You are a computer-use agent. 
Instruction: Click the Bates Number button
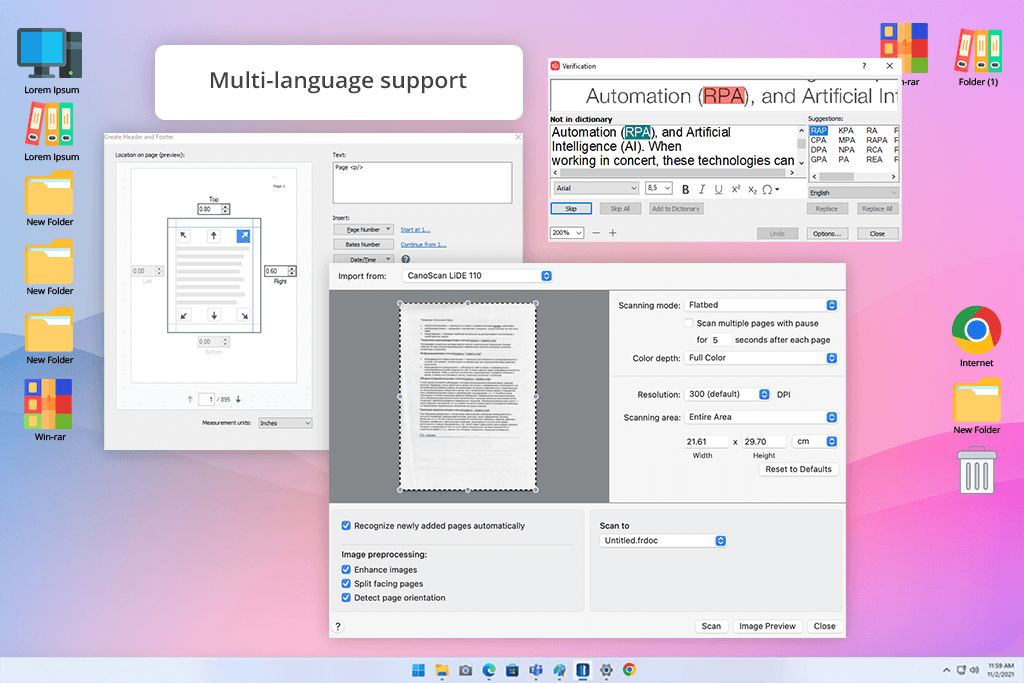(x=363, y=244)
